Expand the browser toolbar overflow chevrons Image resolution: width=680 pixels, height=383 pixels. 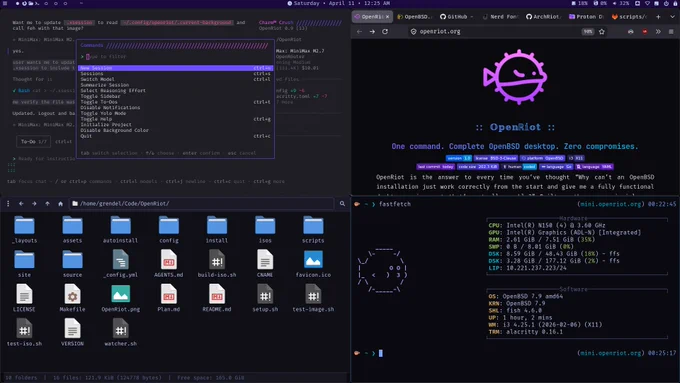[658, 32]
